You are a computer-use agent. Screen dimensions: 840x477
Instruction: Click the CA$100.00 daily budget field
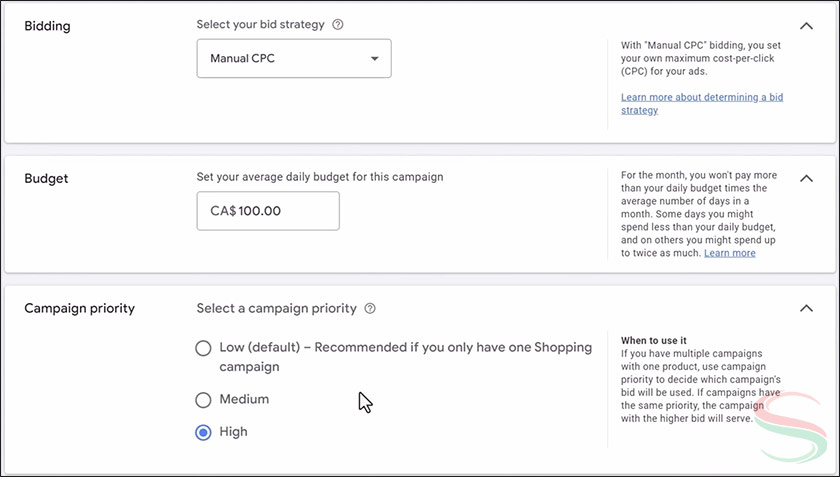[268, 211]
